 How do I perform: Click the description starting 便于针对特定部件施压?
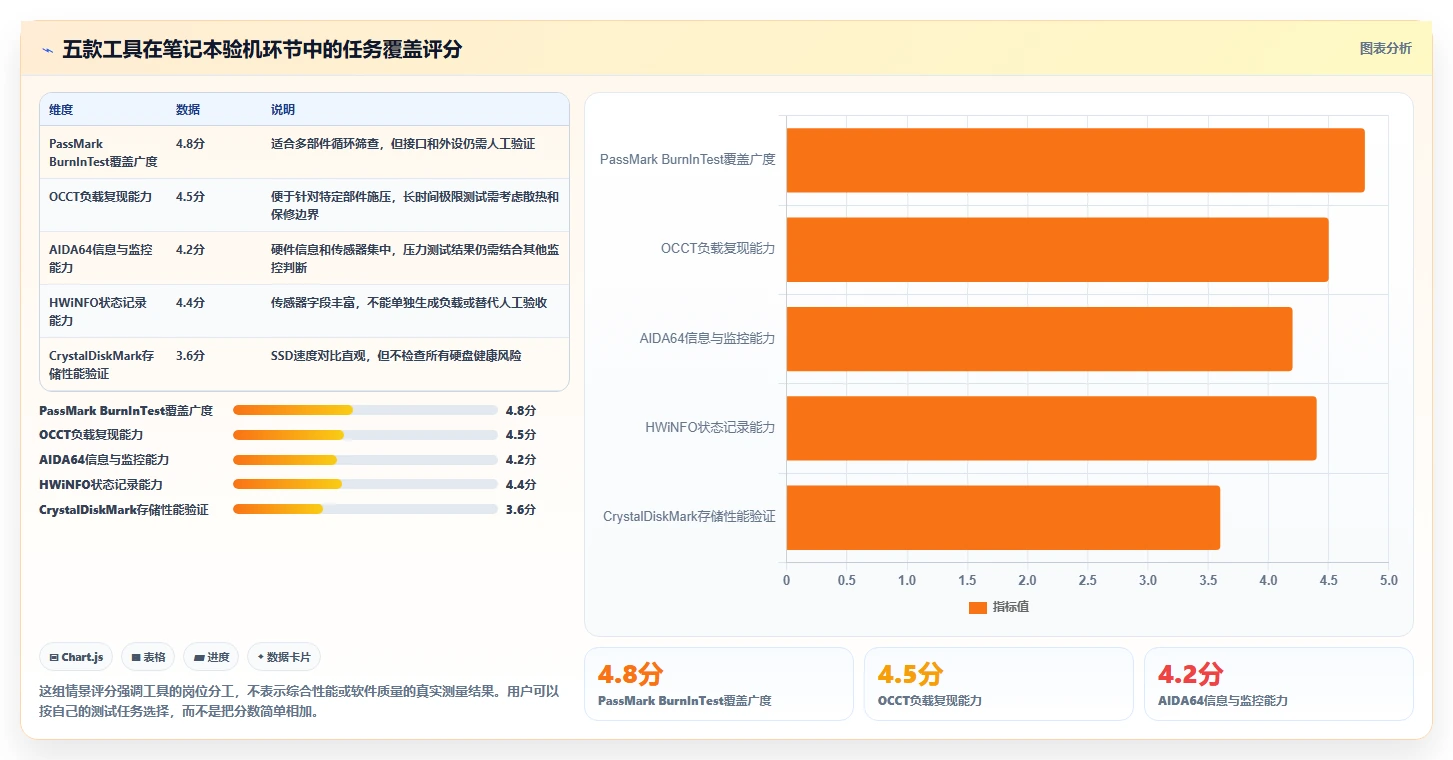pyautogui.click(x=415, y=205)
